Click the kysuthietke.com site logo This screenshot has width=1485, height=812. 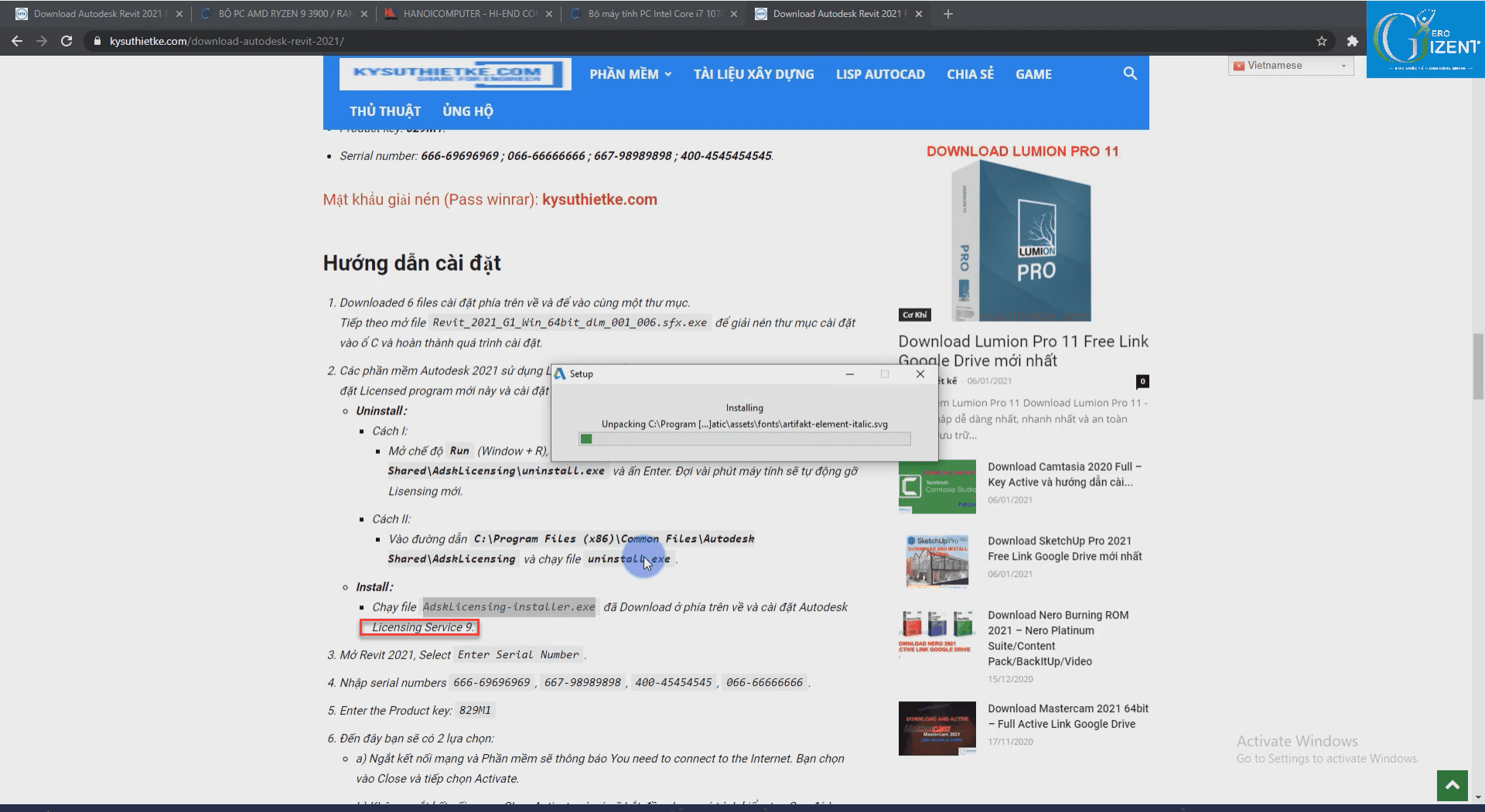pyautogui.click(x=455, y=74)
